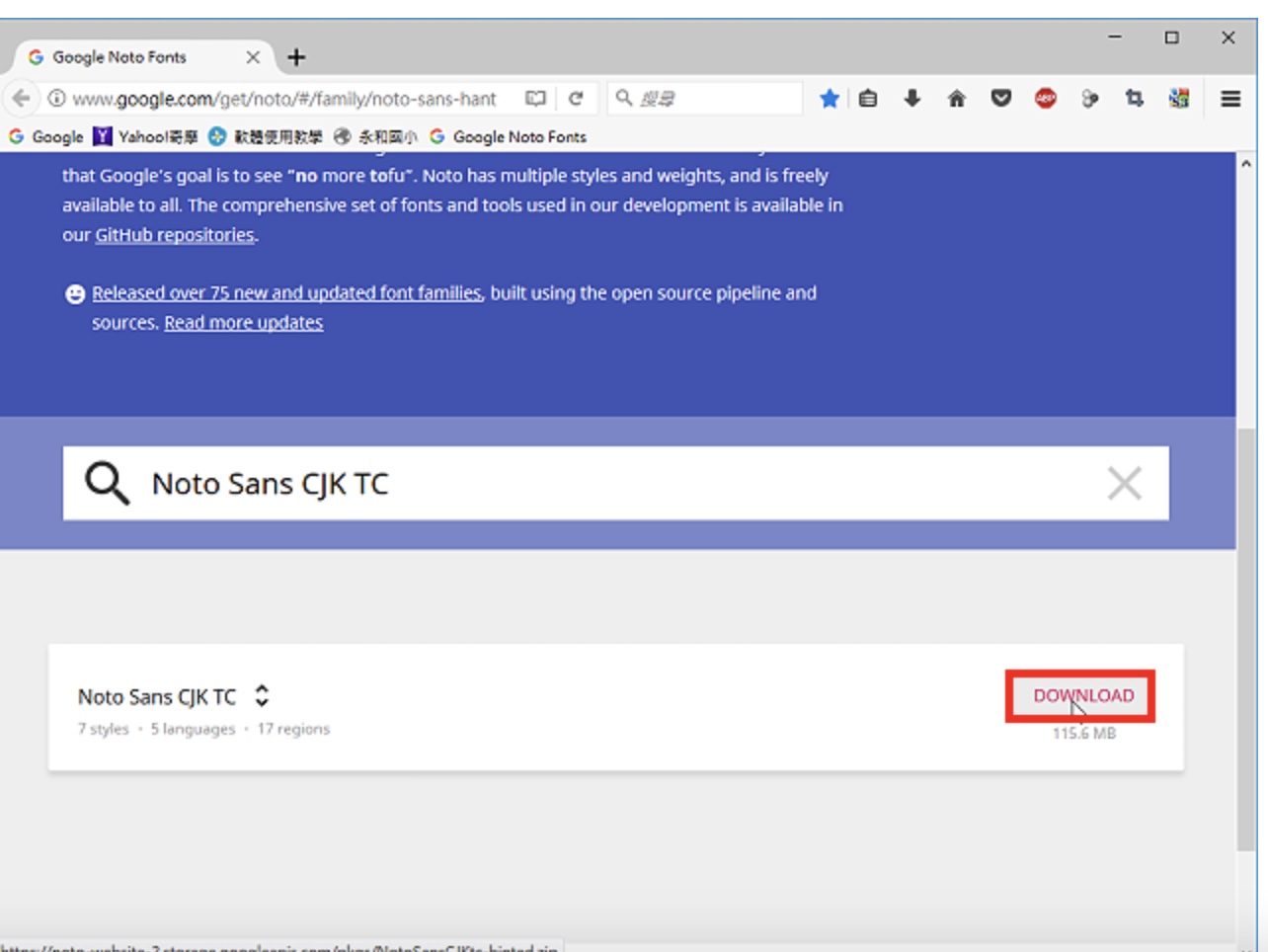The image size is (1268, 952).
Task: Open Google Noto Fonts bookmark in bookmarks bar
Action: (508, 137)
